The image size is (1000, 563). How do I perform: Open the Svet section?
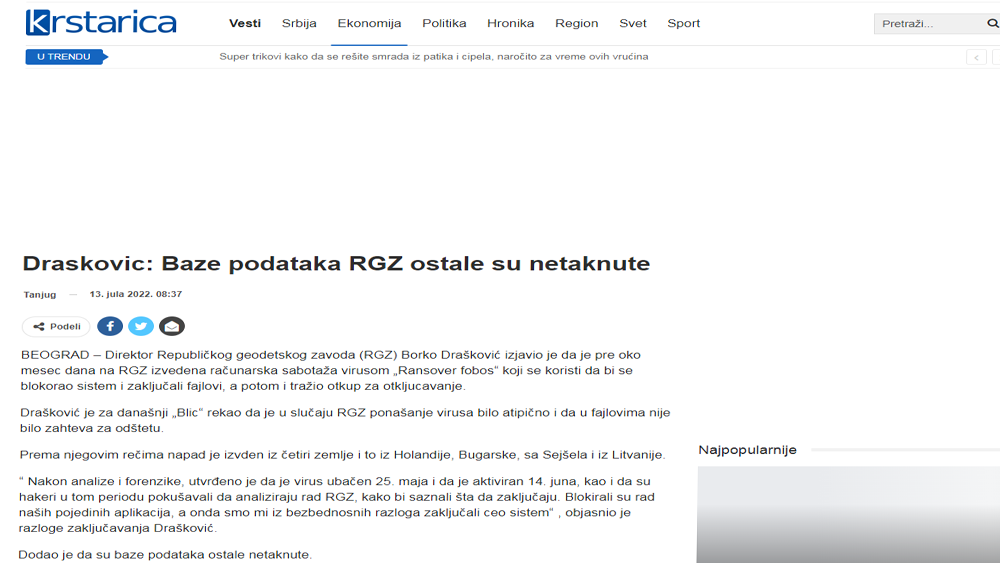point(633,24)
